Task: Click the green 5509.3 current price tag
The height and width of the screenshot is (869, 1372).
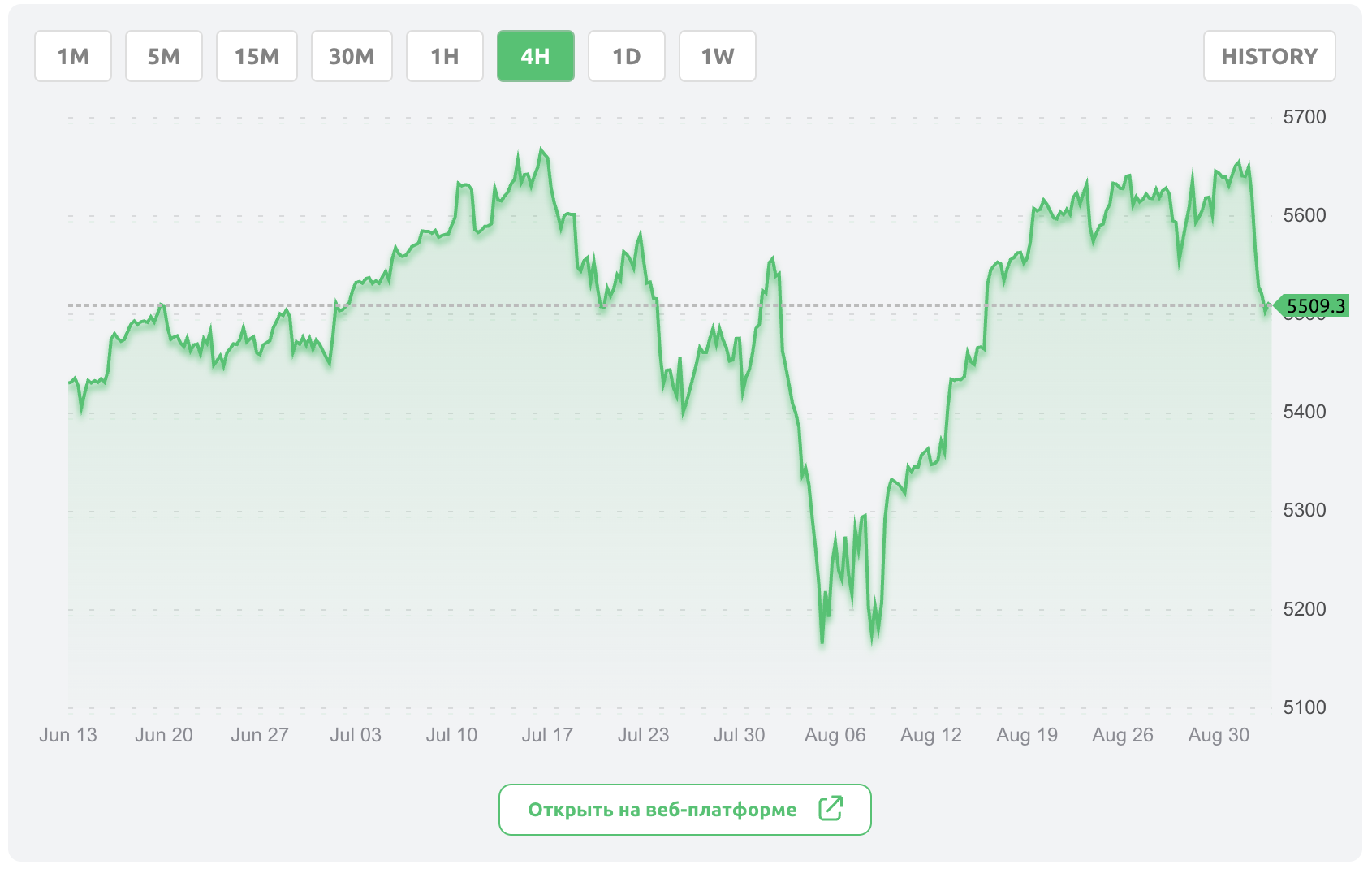Action: (x=1315, y=306)
